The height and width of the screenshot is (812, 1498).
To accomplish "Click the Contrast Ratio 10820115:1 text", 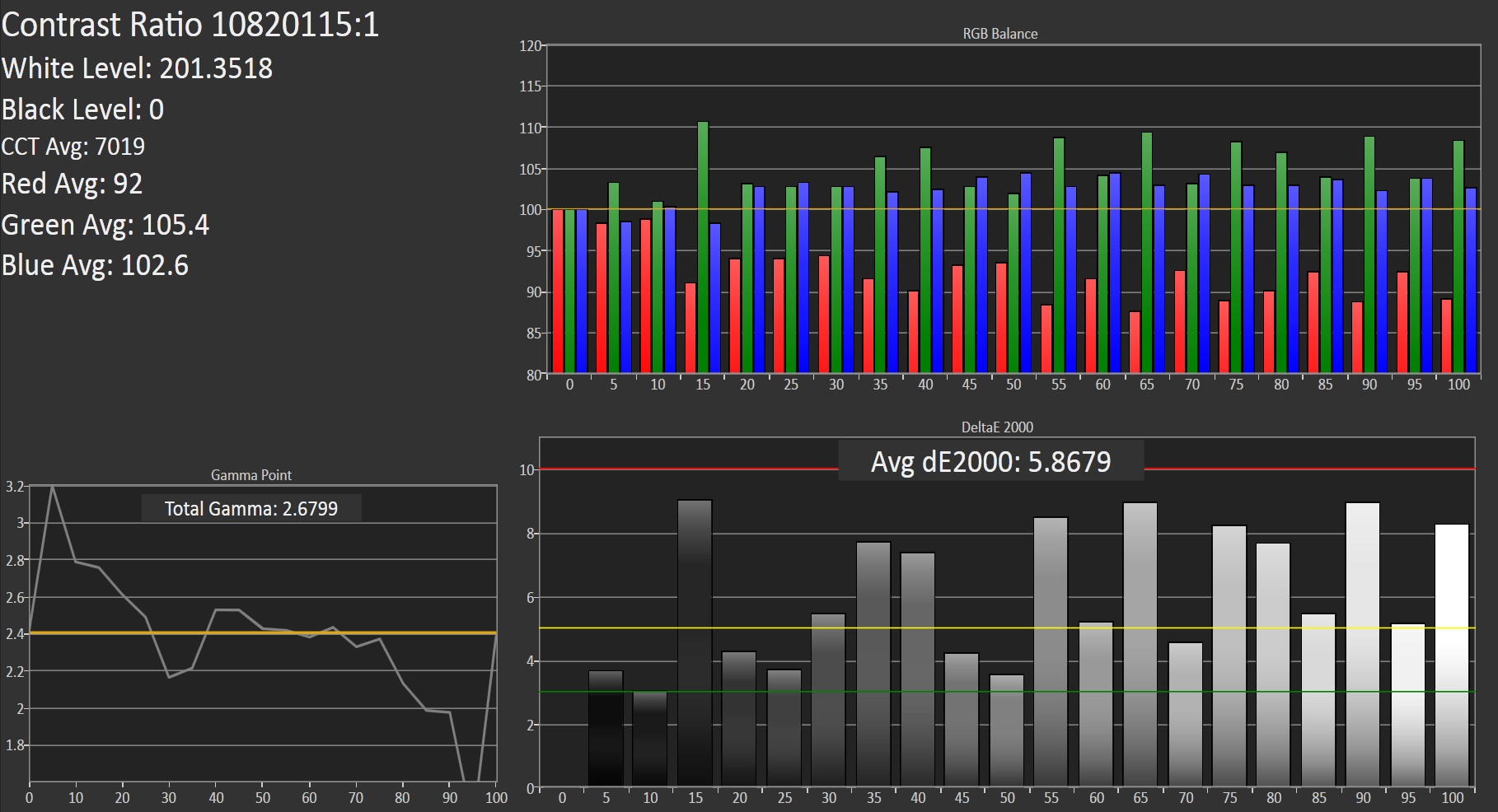I will pyautogui.click(x=190, y=25).
